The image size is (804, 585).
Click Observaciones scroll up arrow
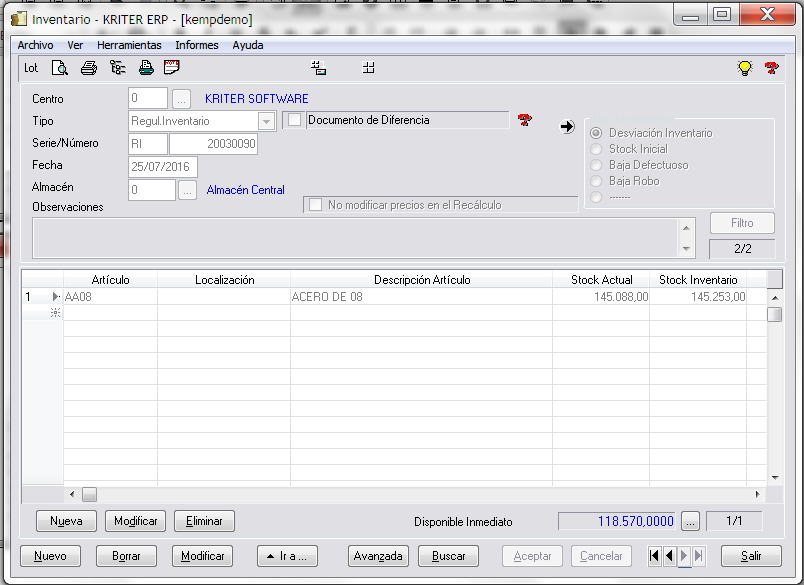coord(686,228)
